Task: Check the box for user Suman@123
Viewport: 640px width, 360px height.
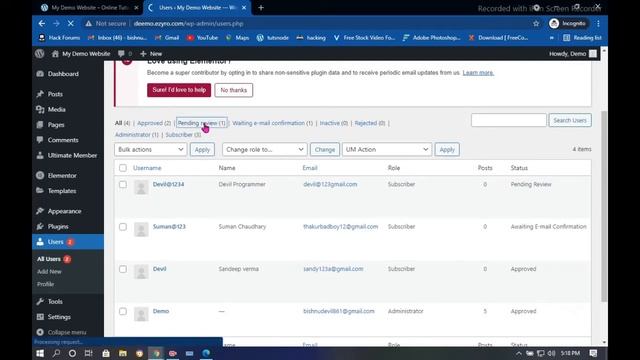Action: (x=123, y=227)
